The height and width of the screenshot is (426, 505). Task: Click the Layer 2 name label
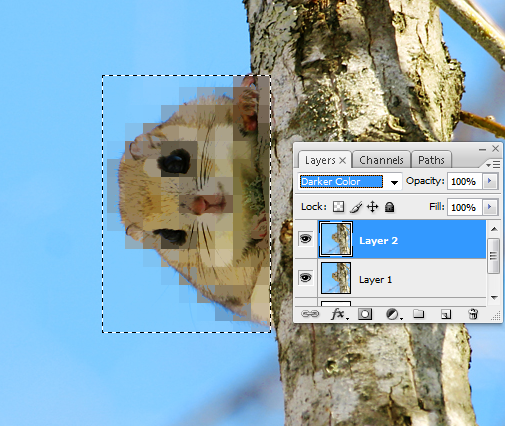(x=378, y=241)
